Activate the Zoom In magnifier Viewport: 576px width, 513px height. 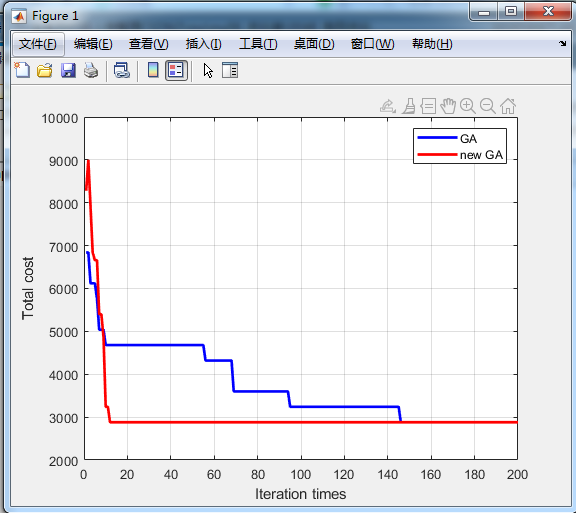coord(468,106)
